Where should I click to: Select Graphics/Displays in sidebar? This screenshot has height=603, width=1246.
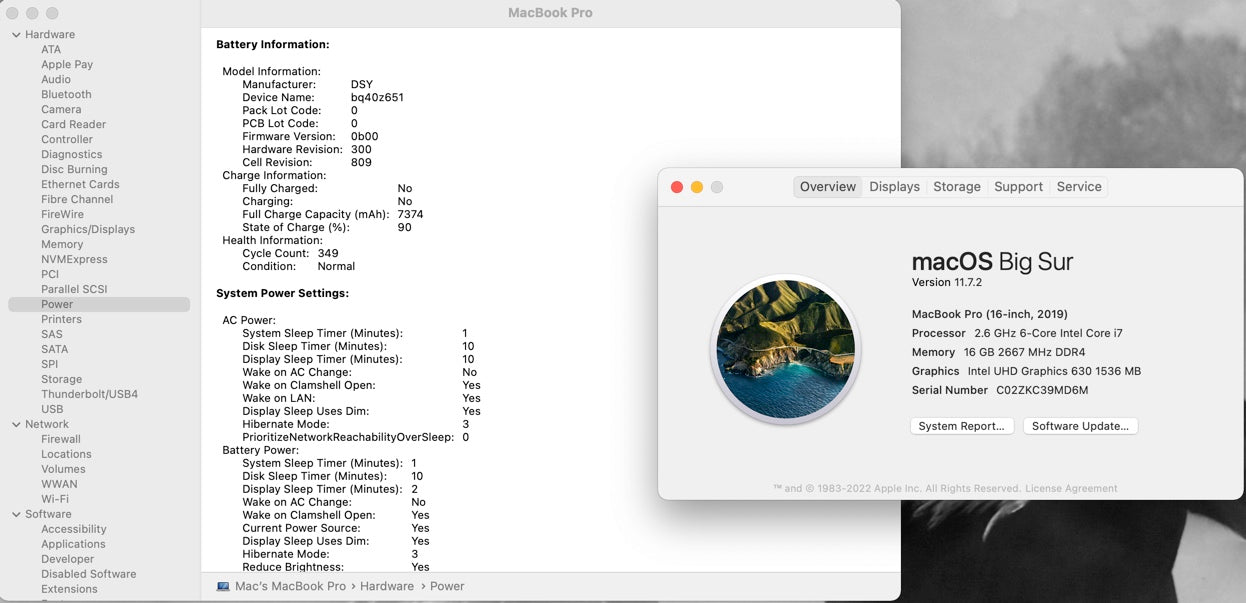point(88,230)
